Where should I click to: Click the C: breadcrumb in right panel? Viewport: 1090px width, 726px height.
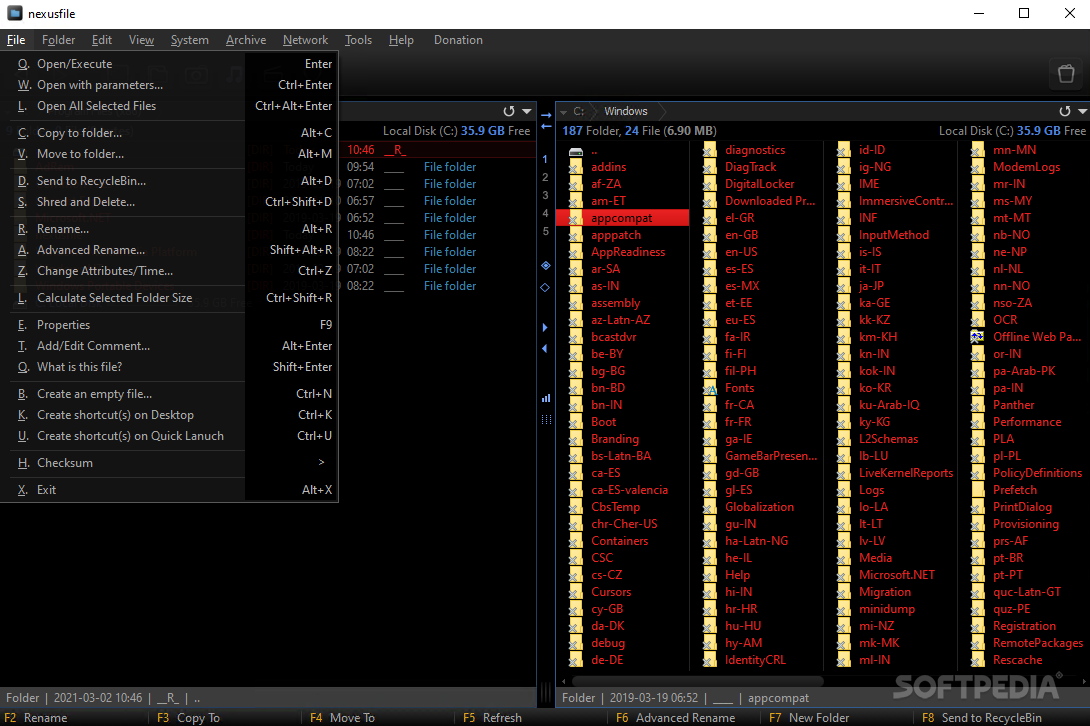tap(578, 111)
